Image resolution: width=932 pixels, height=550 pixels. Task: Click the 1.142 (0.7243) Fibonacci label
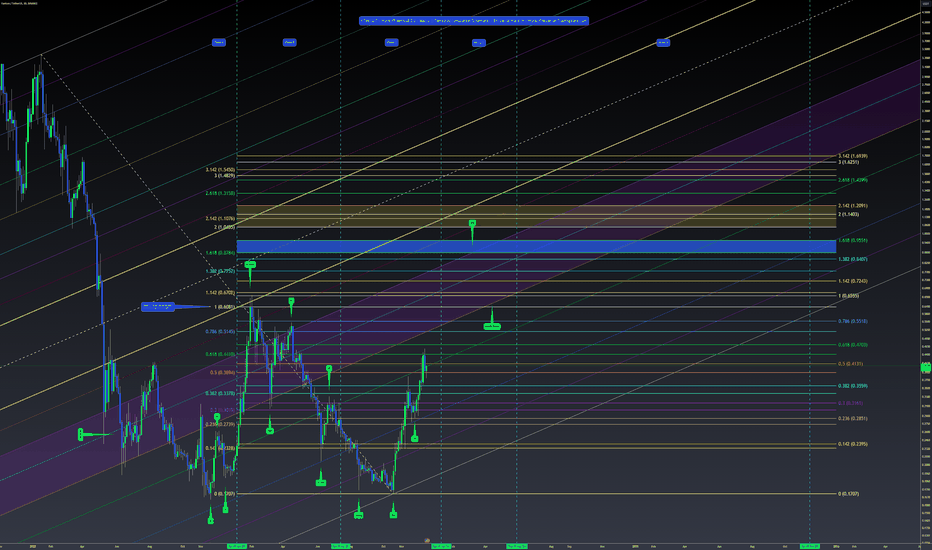[852, 281]
